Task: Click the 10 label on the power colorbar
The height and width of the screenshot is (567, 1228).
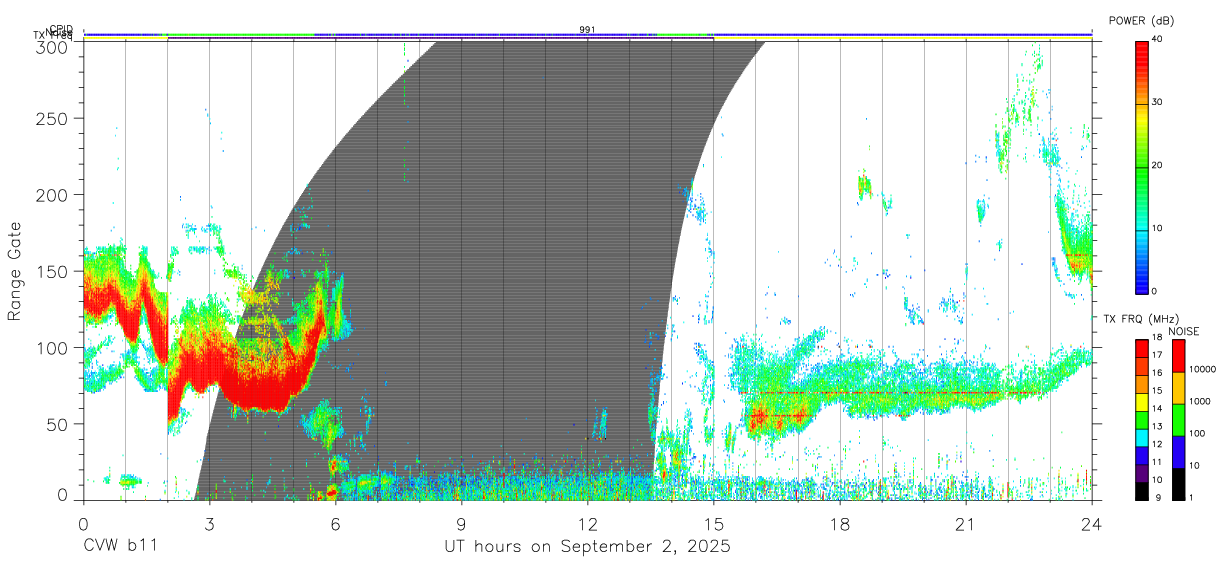Action: [1157, 228]
